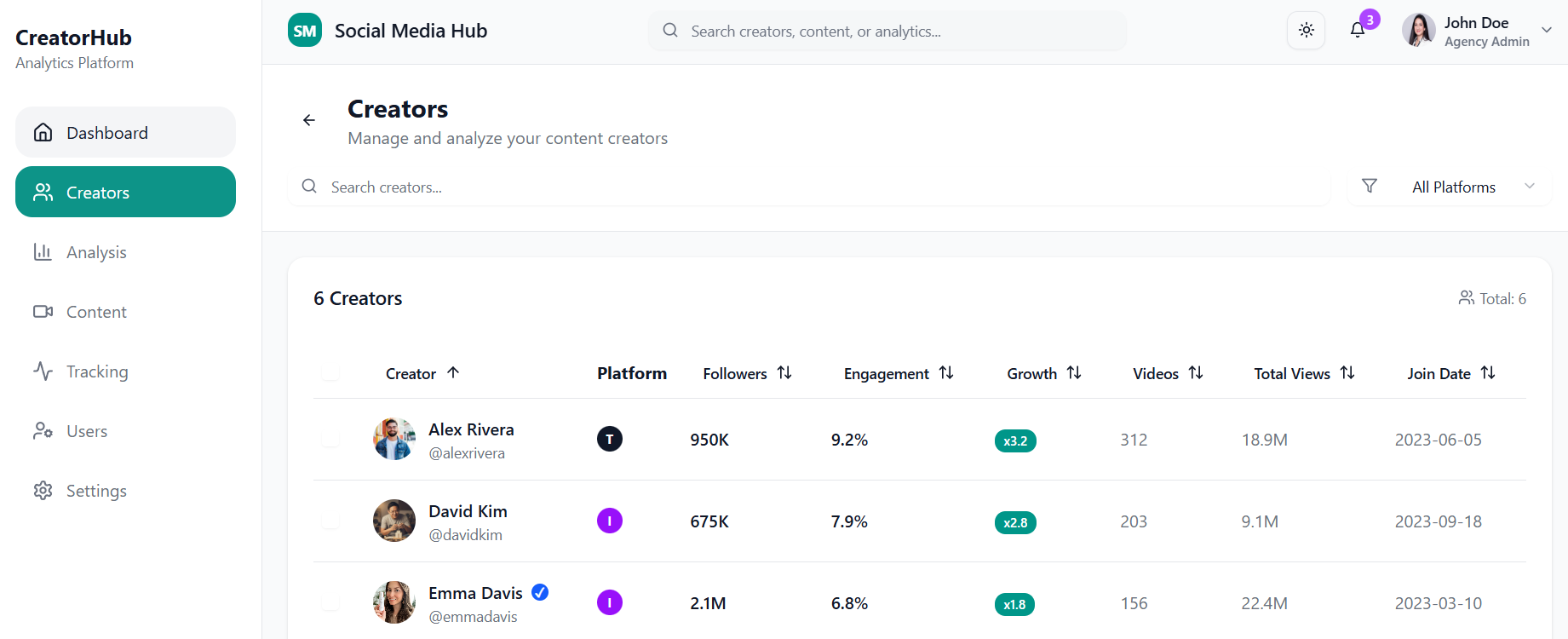The height and width of the screenshot is (639, 1568).
Task: Sort table by Total Views column
Action: click(x=1304, y=373)
